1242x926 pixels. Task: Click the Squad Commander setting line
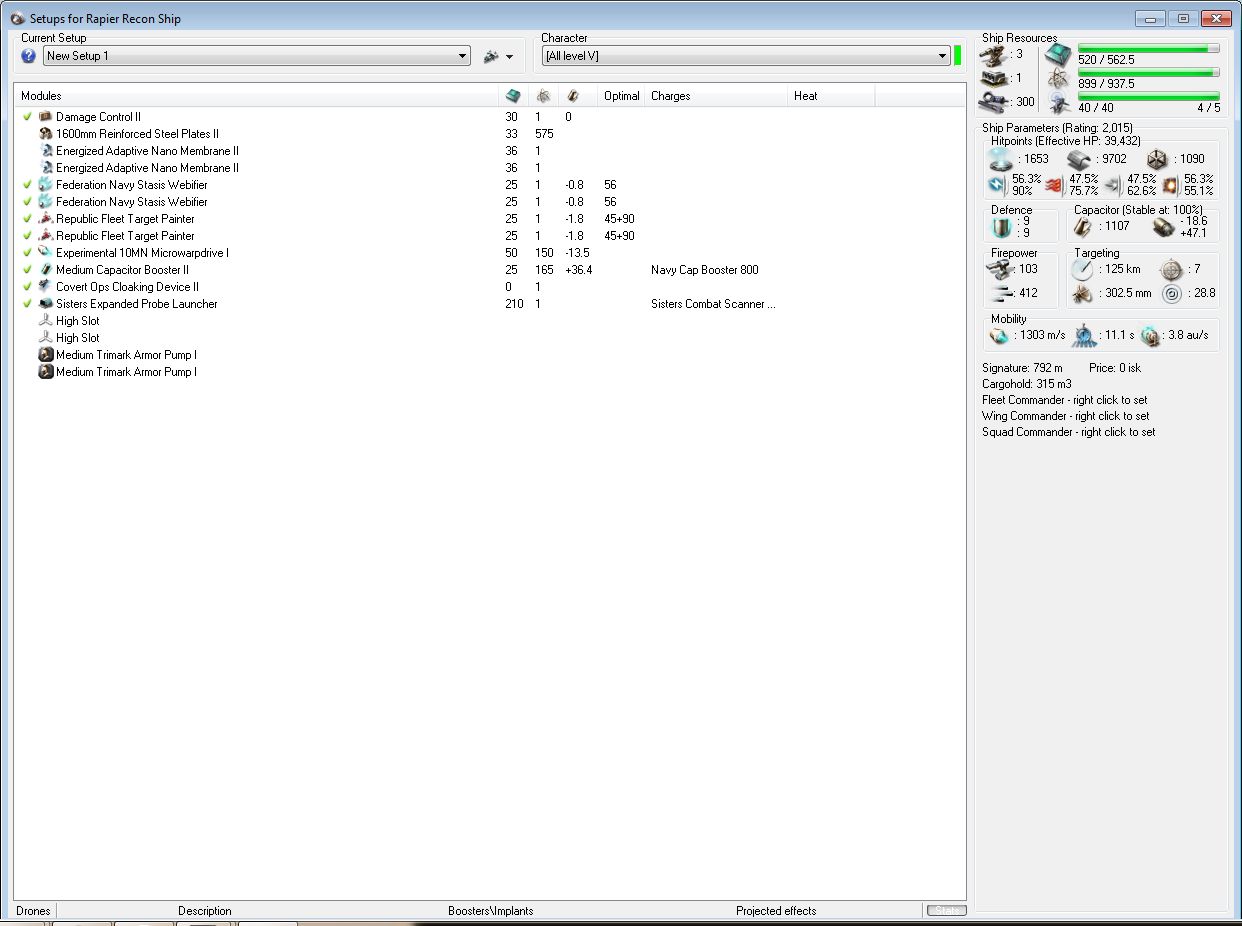tap(1068, 432)
